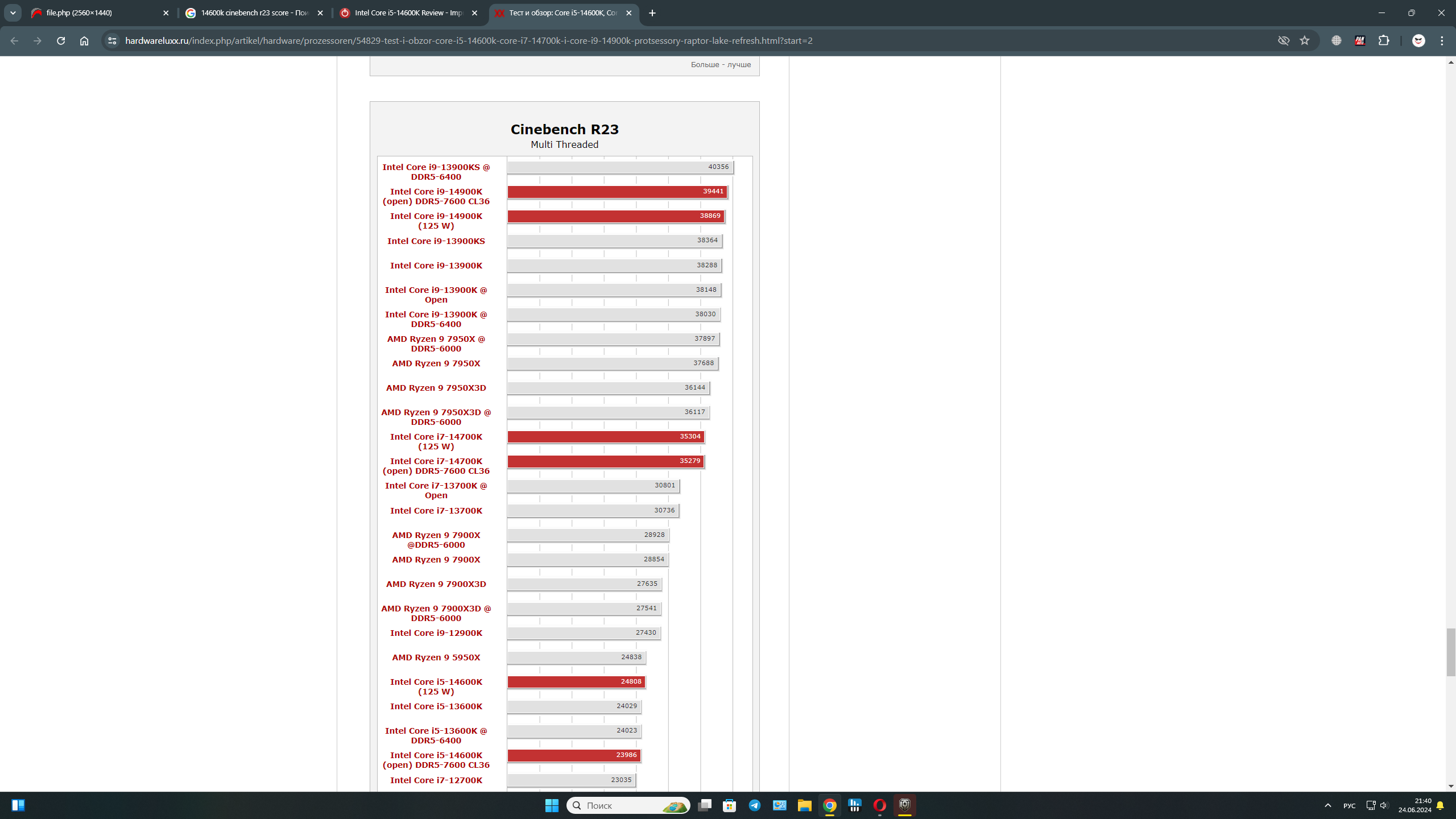This screenshot has width=1456, height=819.
Task: View site information icon in address bar
Action: (x=112, y=40)
